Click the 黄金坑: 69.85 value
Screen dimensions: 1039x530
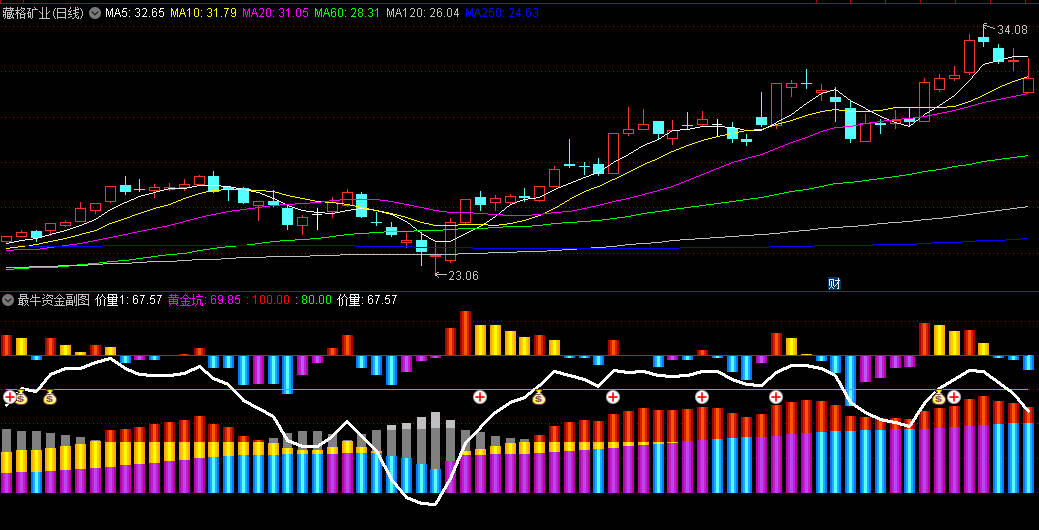coord(203,300)
